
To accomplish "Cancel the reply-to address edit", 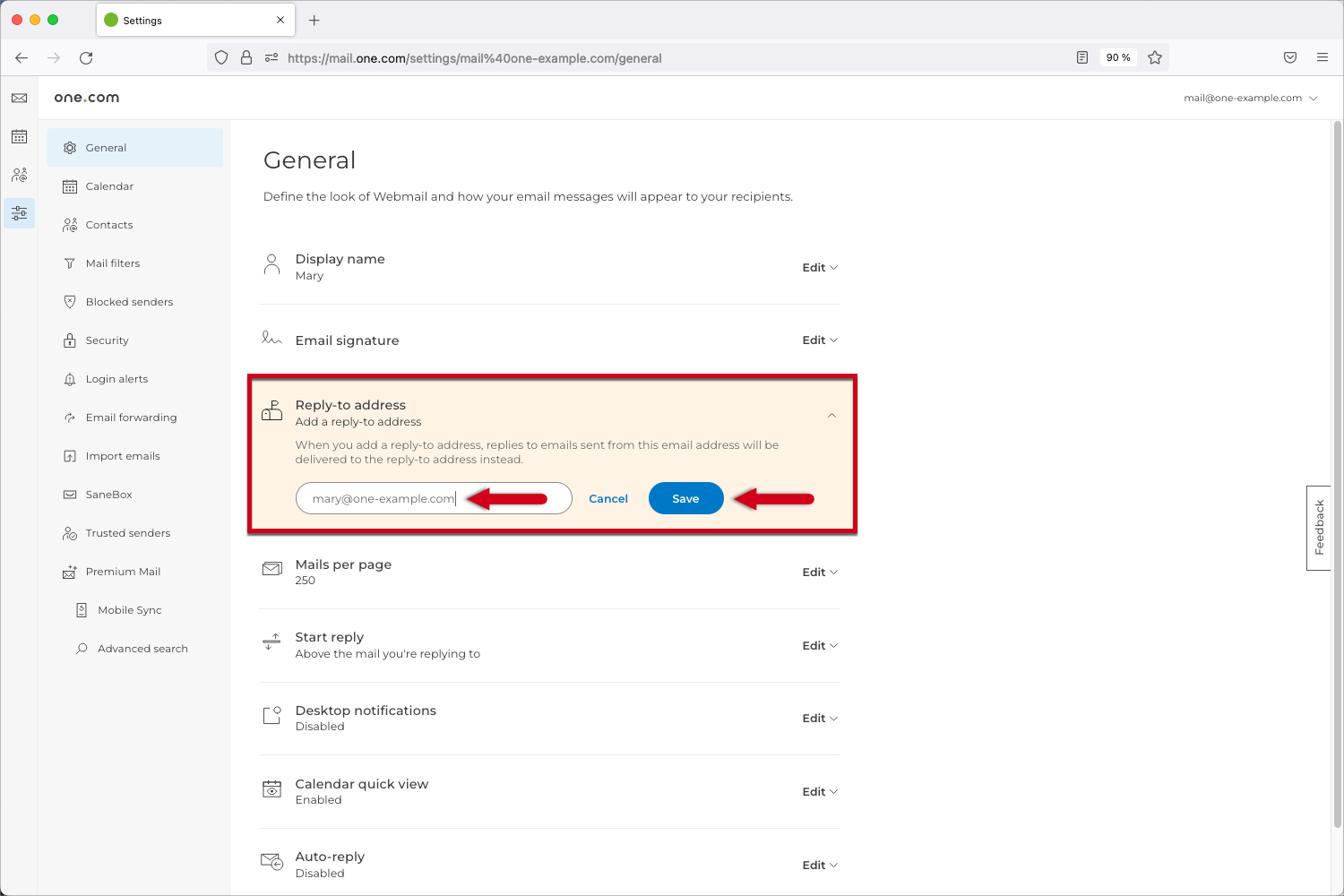I will tap(607, 499).
